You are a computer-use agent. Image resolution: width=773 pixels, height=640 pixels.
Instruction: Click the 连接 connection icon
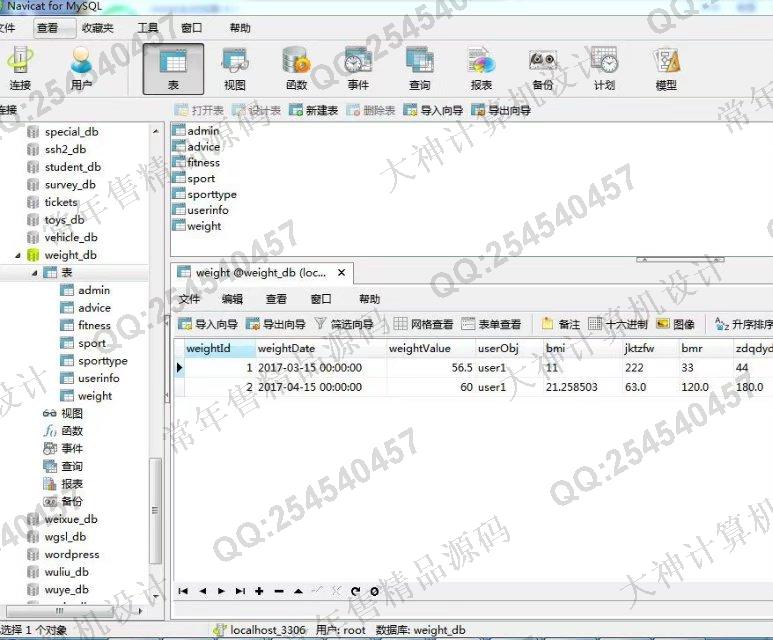(20, 68)
